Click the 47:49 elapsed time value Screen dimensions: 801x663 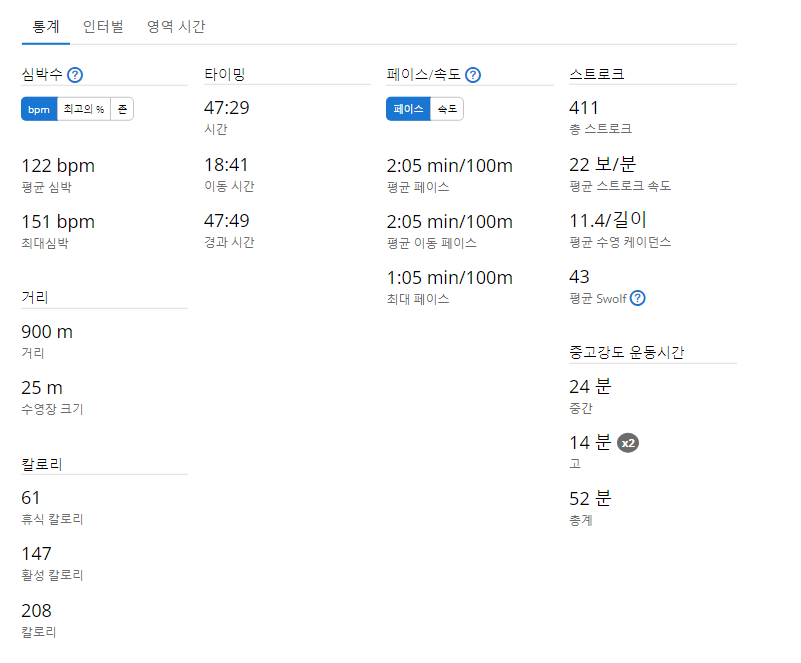pyautogui.click(x=227, y=221)
